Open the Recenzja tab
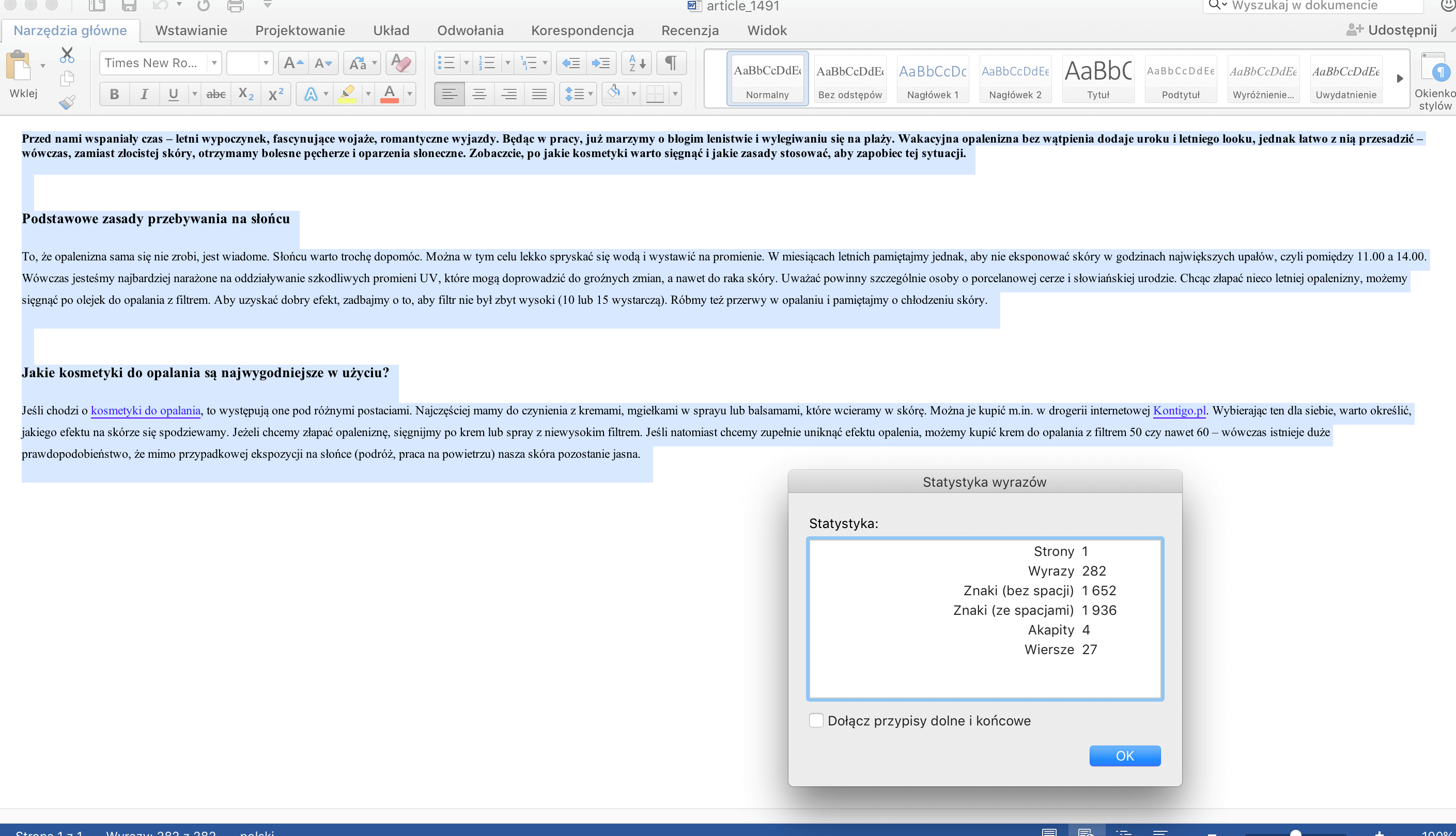The width and height of the screenshot is (1456, 836). tap(690, 30)
